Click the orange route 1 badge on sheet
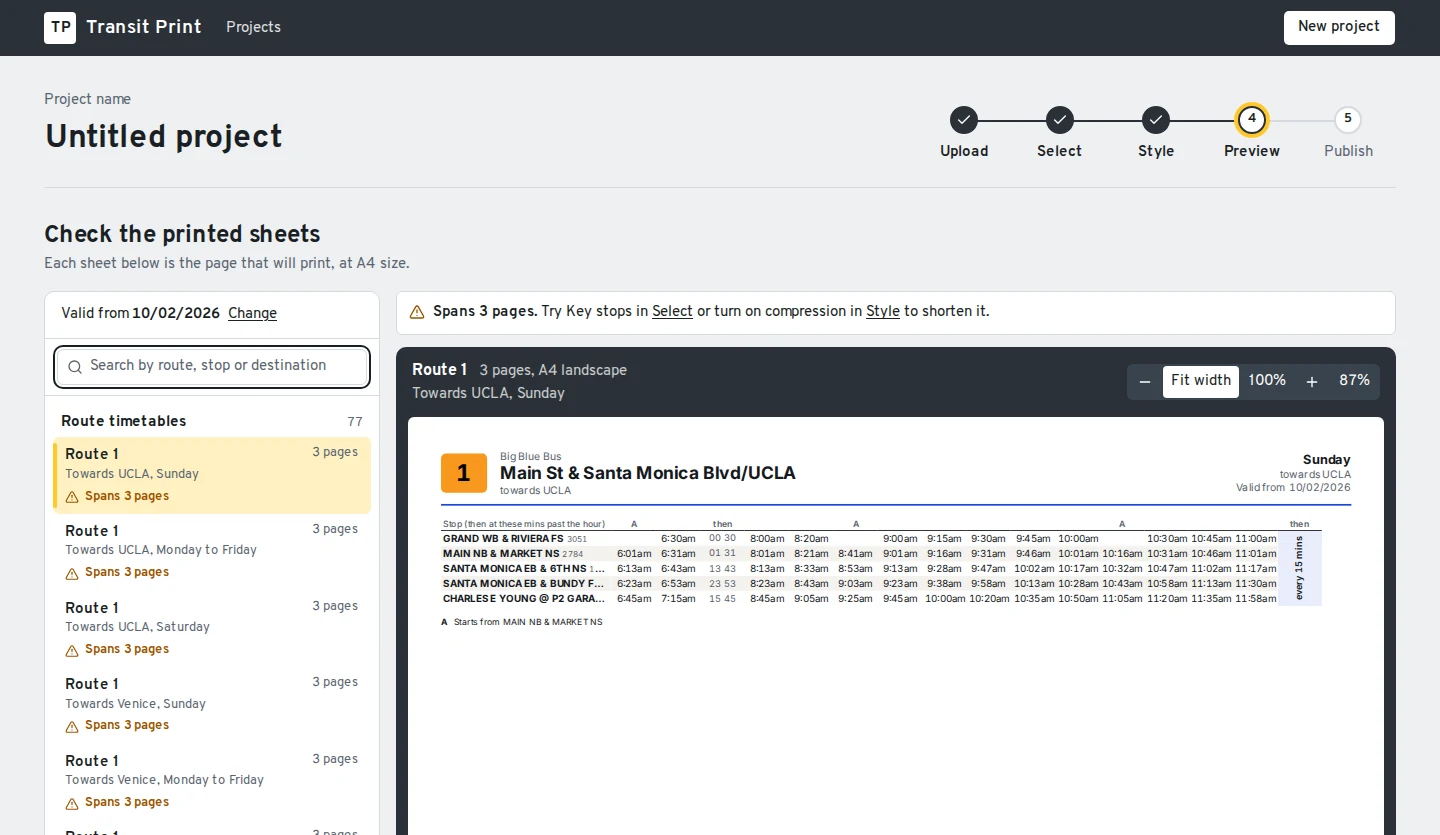Viewport: 1440px width, 835px height. 464,473
